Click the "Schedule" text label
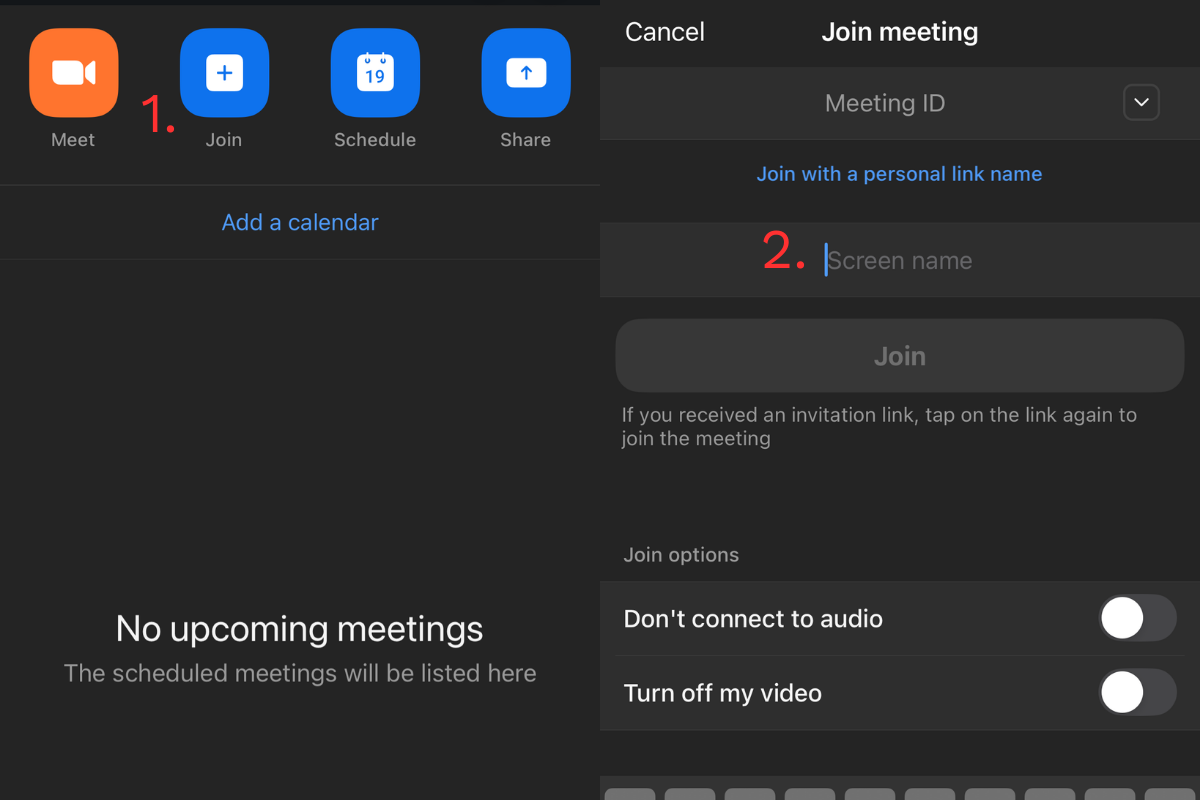The height and width of the screenshot is (800, 1200). (x=375, y=140)
